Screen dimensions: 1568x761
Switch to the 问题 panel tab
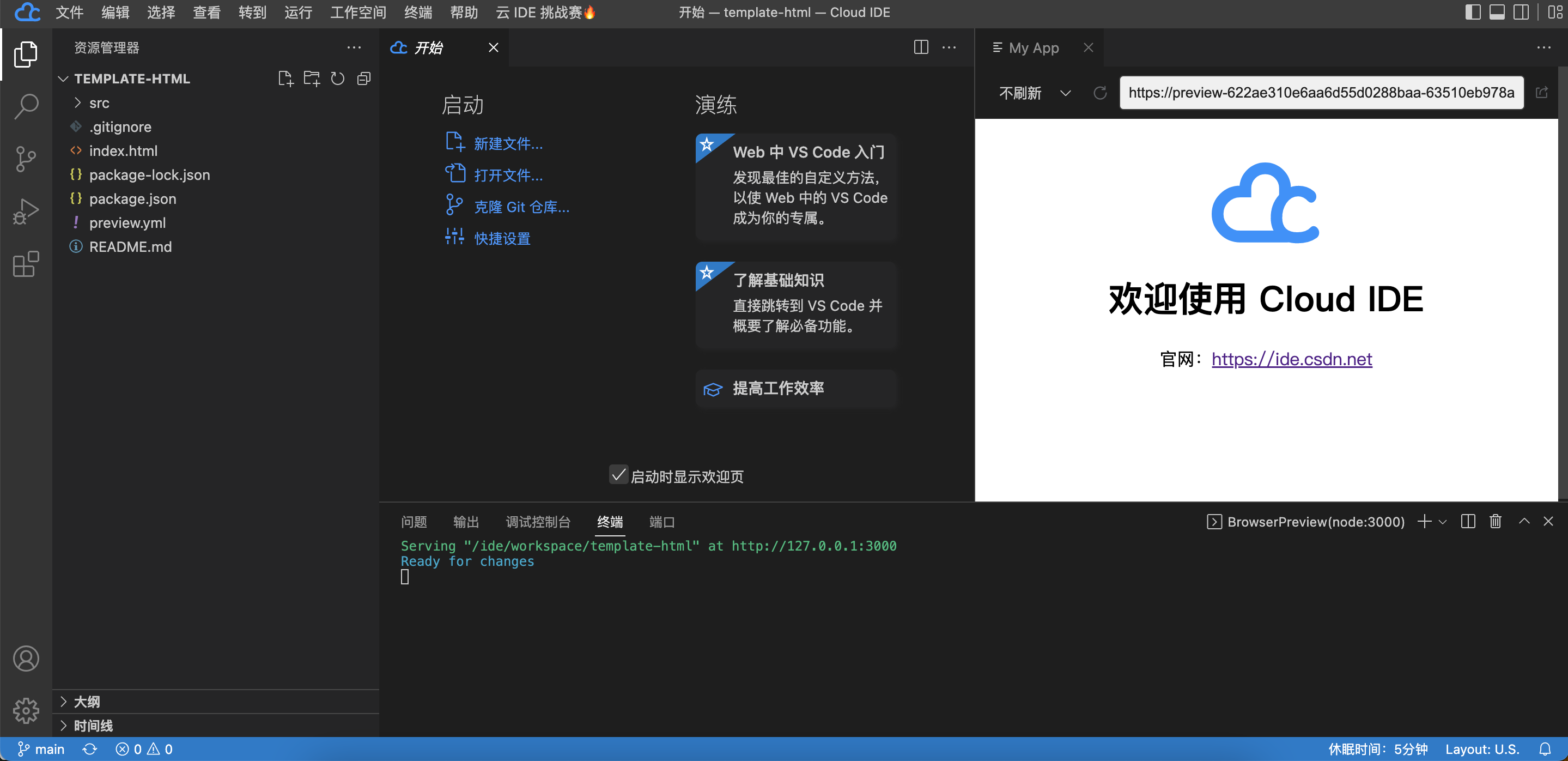(x=414, y=522)
